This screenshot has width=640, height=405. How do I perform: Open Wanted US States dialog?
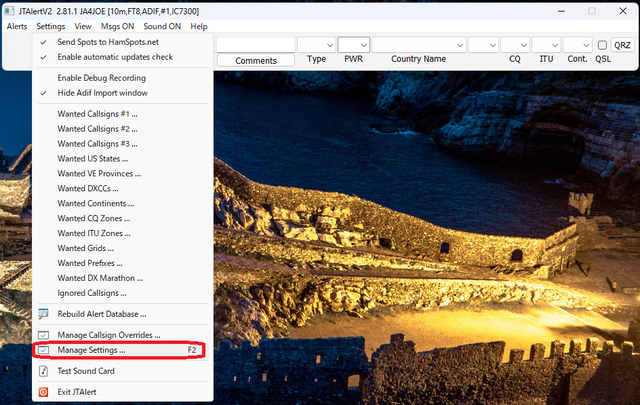tap(122, 159)
